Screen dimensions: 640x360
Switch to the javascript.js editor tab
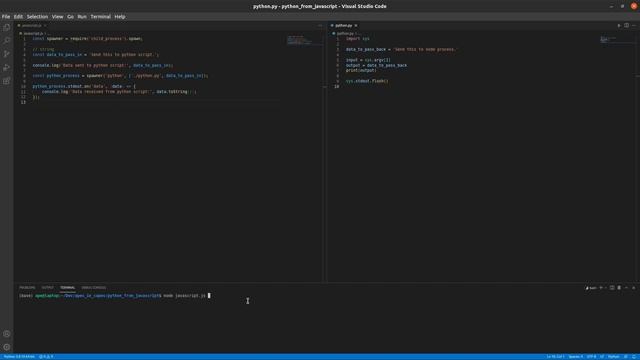pyautogui.click(x=32, y=25)
